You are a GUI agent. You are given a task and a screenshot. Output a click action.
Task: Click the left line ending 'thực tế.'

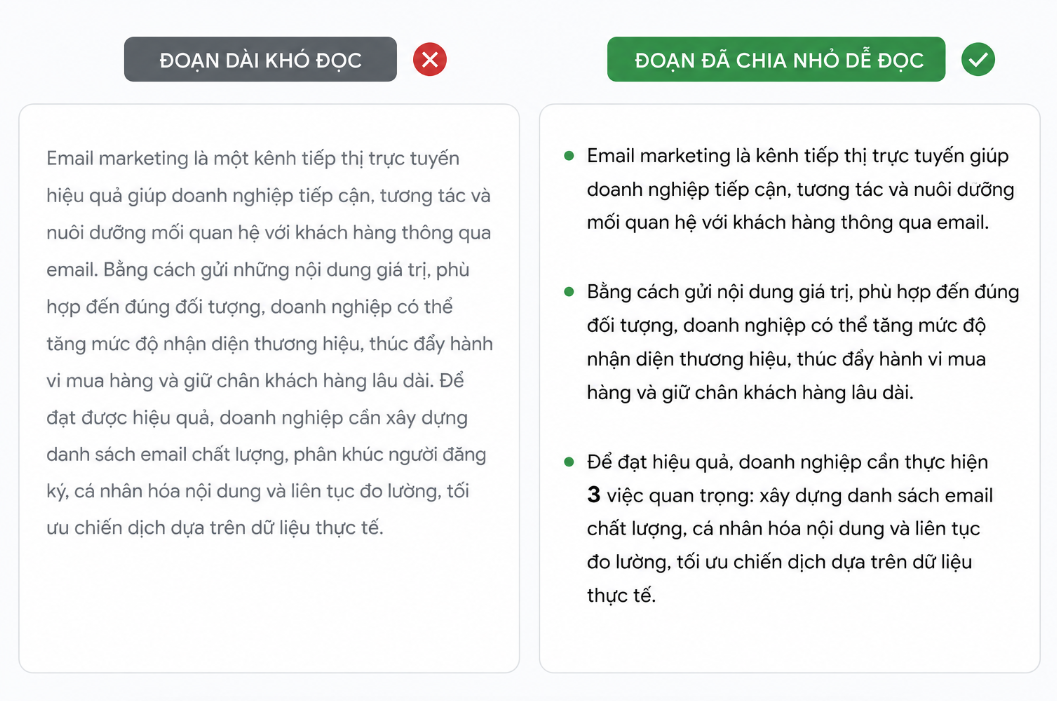coord(215,528)
